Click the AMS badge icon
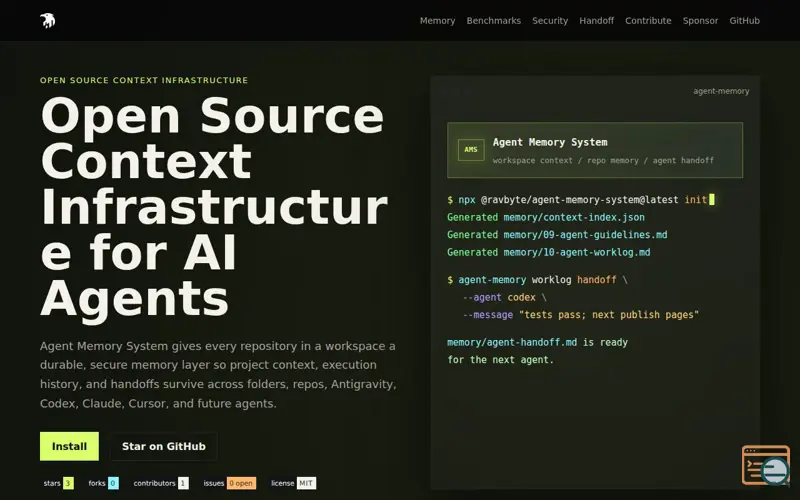The width and height of the screenshot is (800, 500). [471, 150]
